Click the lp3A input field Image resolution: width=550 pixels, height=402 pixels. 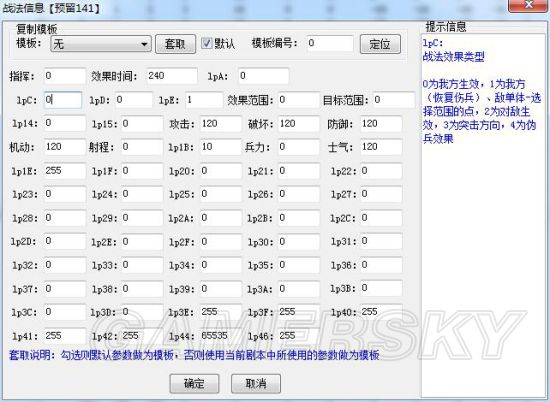(x=299, y=289)
